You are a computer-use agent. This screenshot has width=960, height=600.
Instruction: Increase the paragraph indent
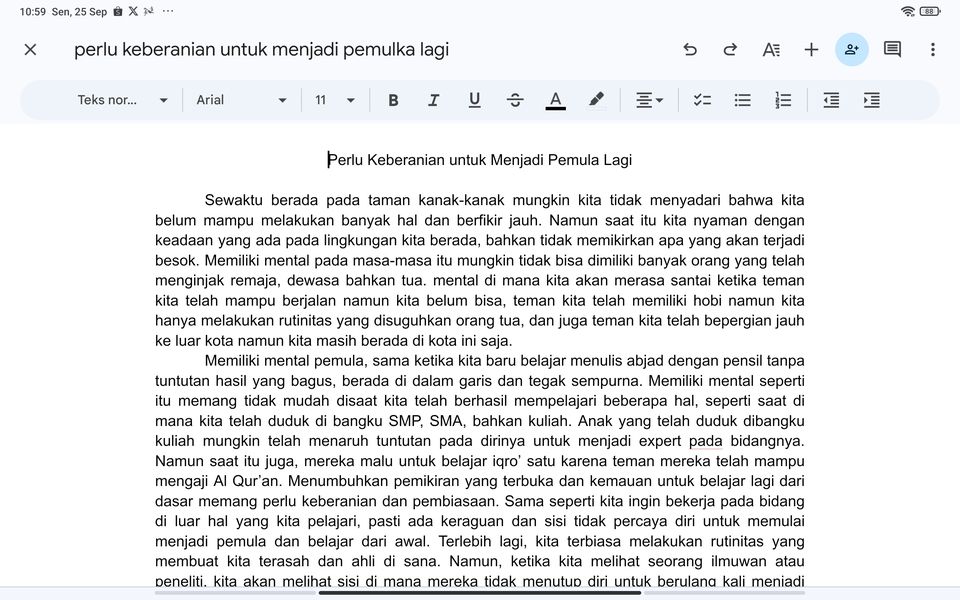tap(871, 99)
